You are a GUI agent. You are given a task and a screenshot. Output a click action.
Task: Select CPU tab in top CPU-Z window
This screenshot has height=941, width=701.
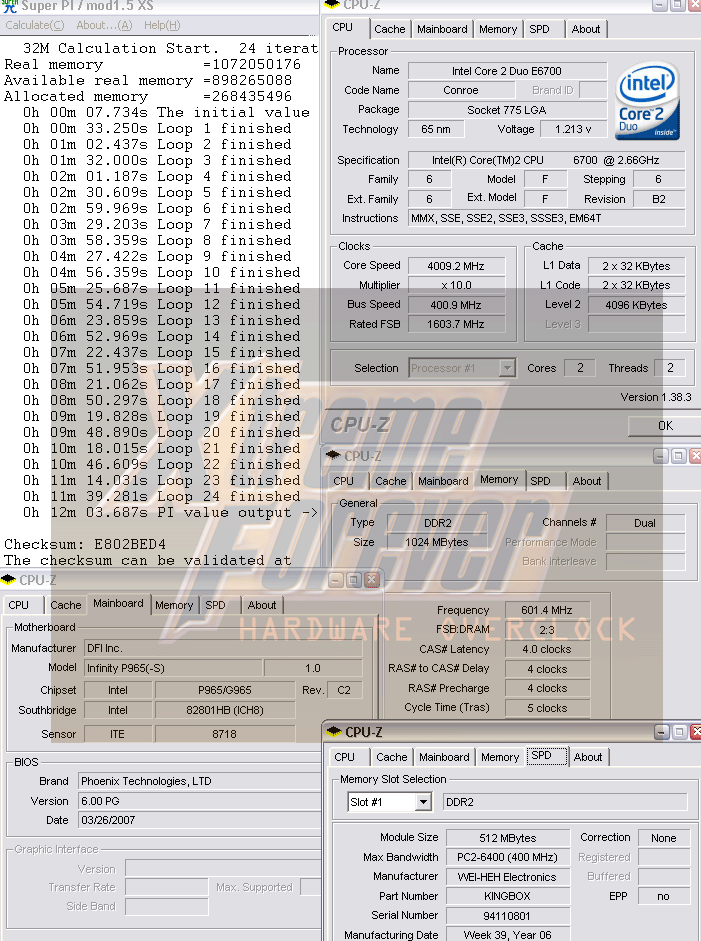343,28
